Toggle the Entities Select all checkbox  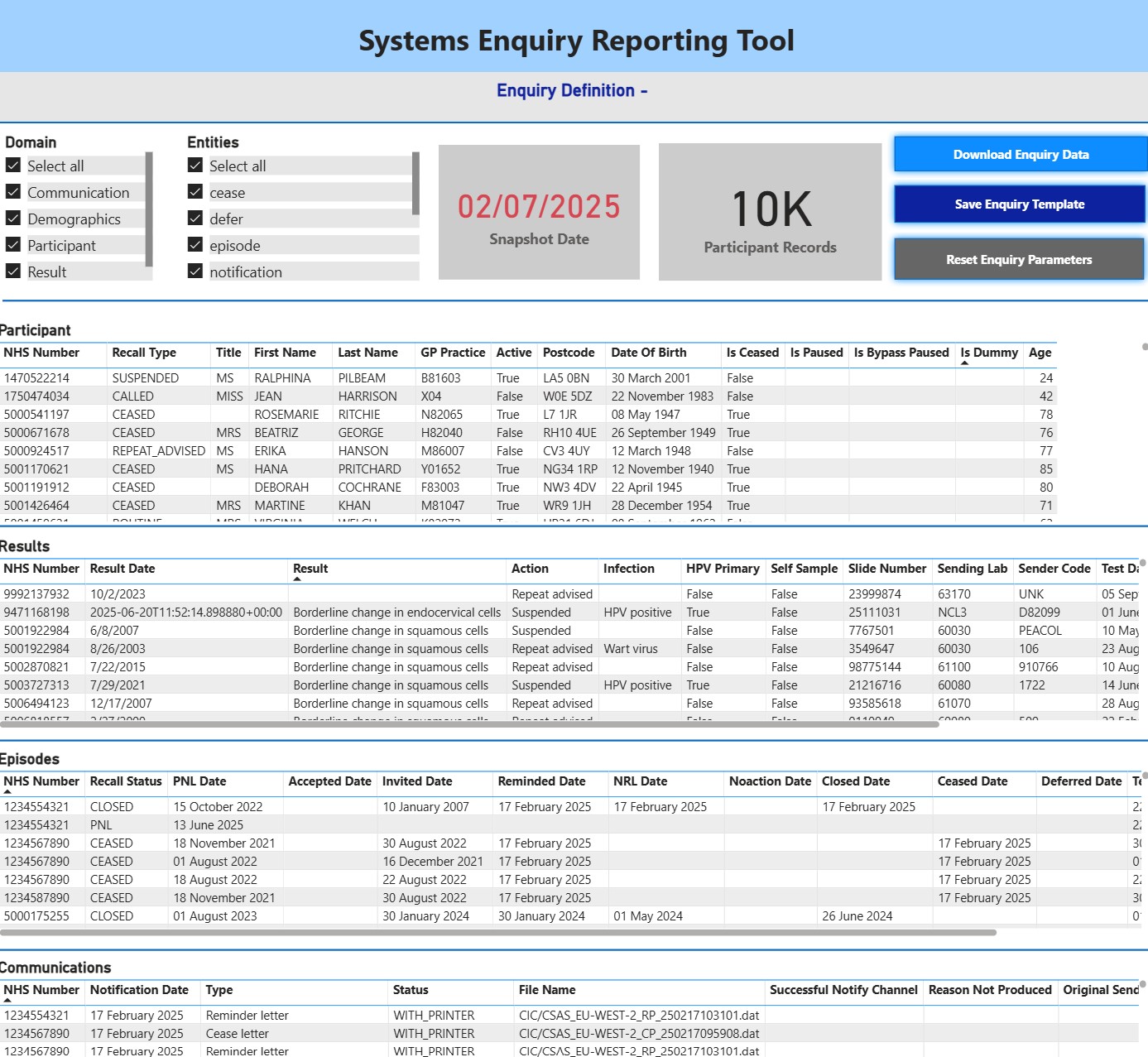tap(195, 166)
